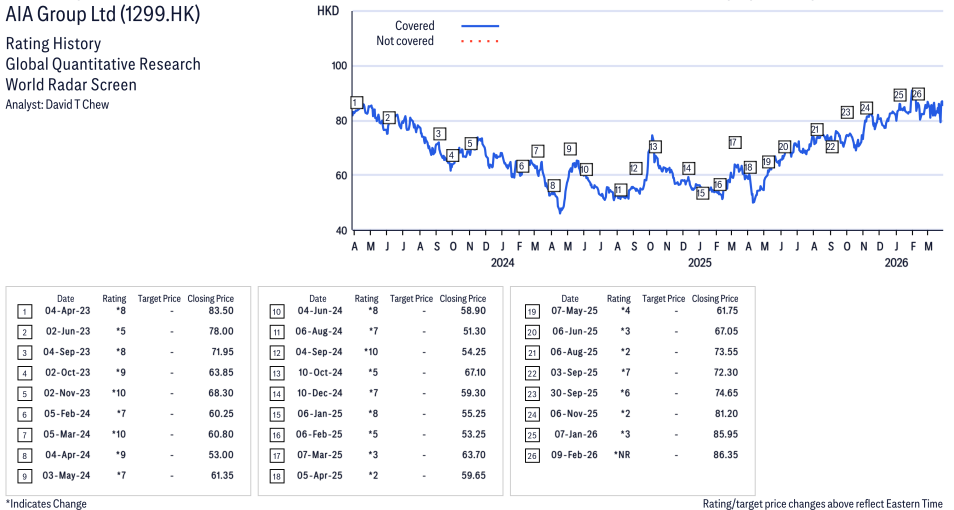The width and height of the screenshot is (954, 510).
Task: Click chart marker 1 on the price line
Action: (x=356, y=103)
